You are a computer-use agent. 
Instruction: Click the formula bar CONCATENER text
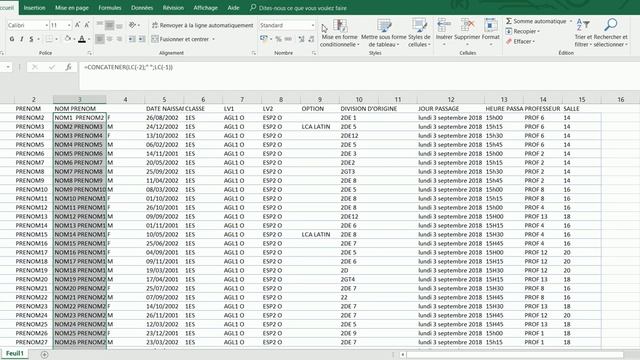coord(128,67)
